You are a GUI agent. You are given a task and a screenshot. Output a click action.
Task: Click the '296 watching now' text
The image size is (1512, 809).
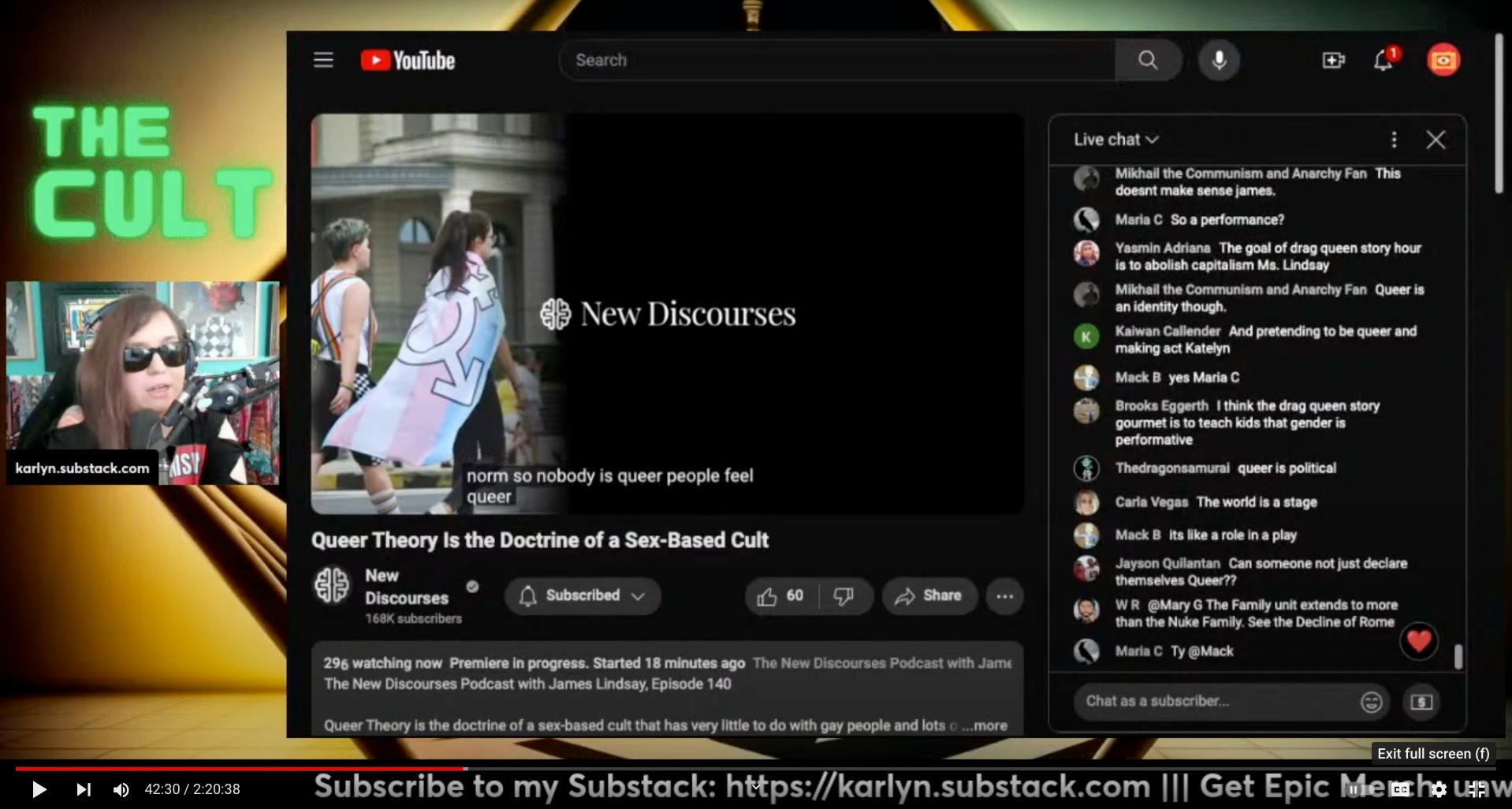(x=382, y=663)
